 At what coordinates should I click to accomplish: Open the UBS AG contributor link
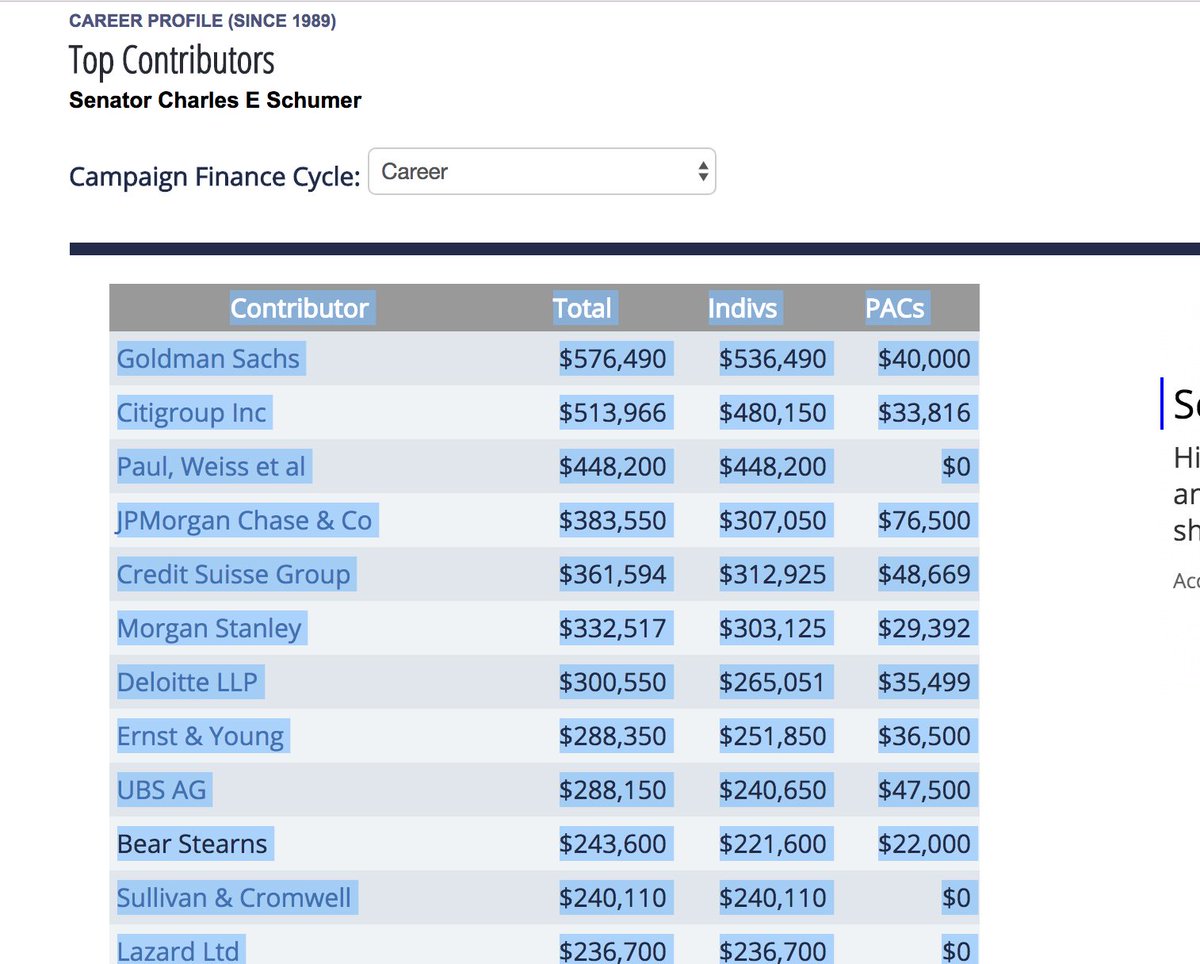(162, 790)
